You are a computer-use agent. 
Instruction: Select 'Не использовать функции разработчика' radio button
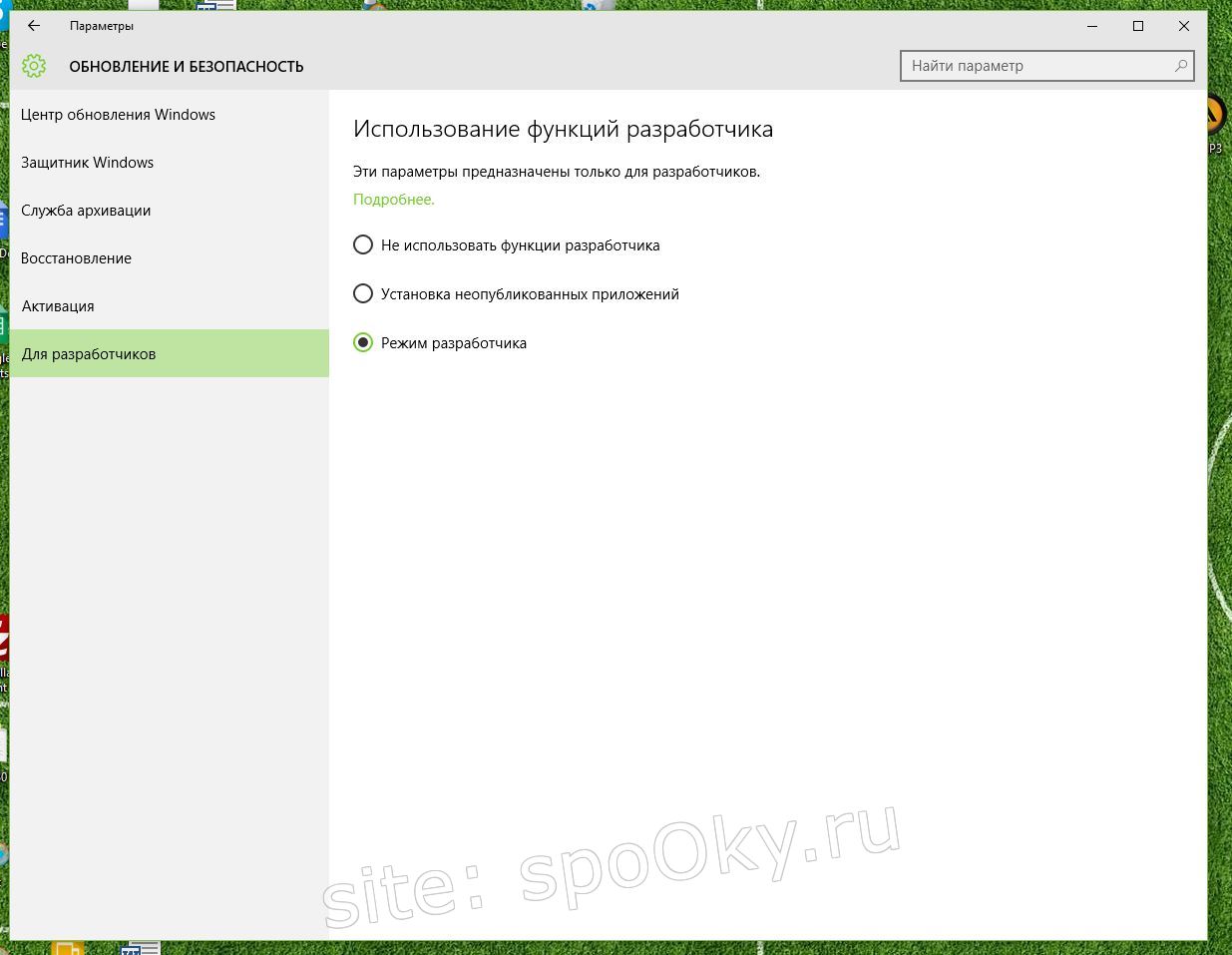[363, 244]
